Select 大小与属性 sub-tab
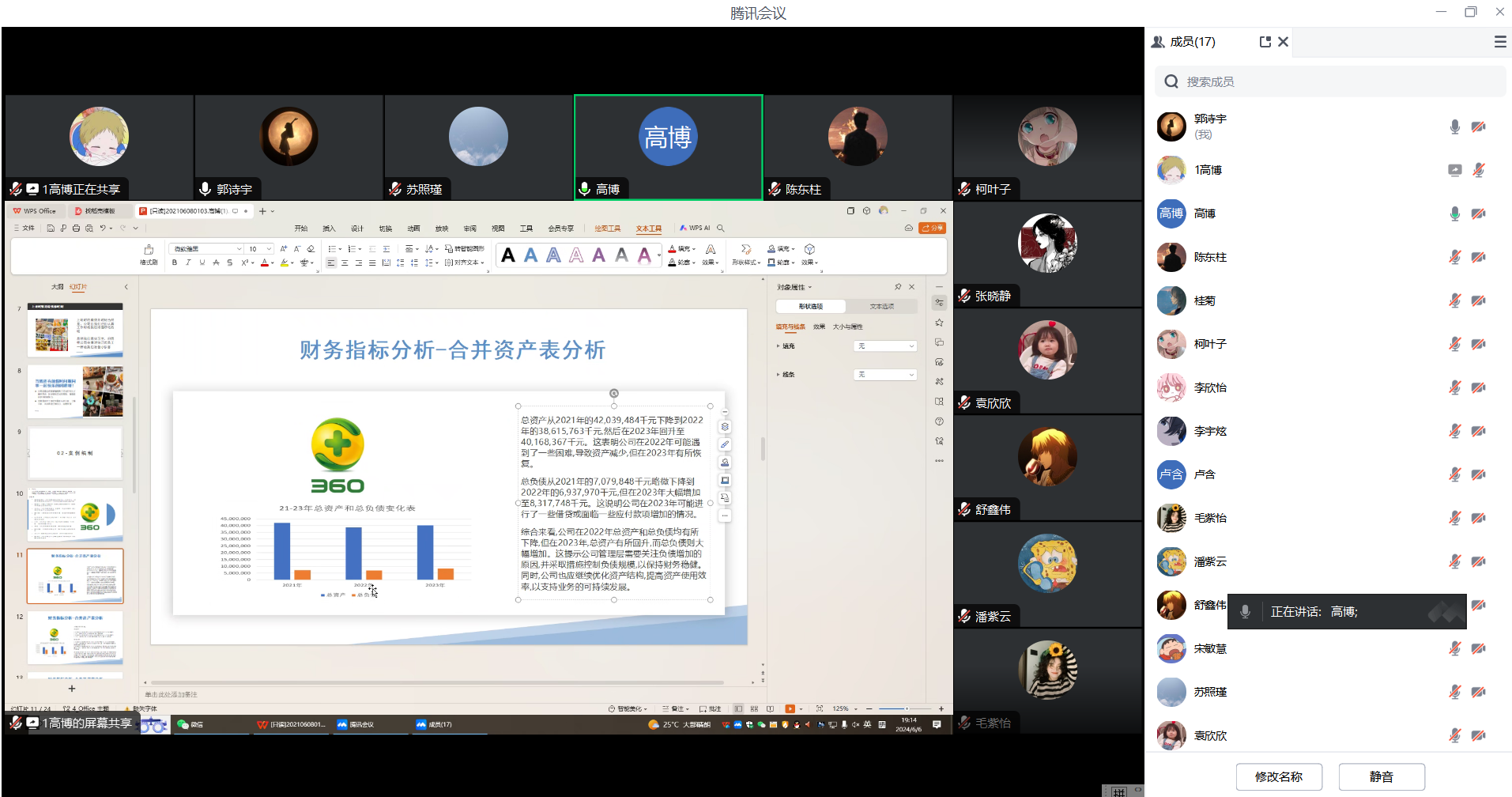 point(848,327)
